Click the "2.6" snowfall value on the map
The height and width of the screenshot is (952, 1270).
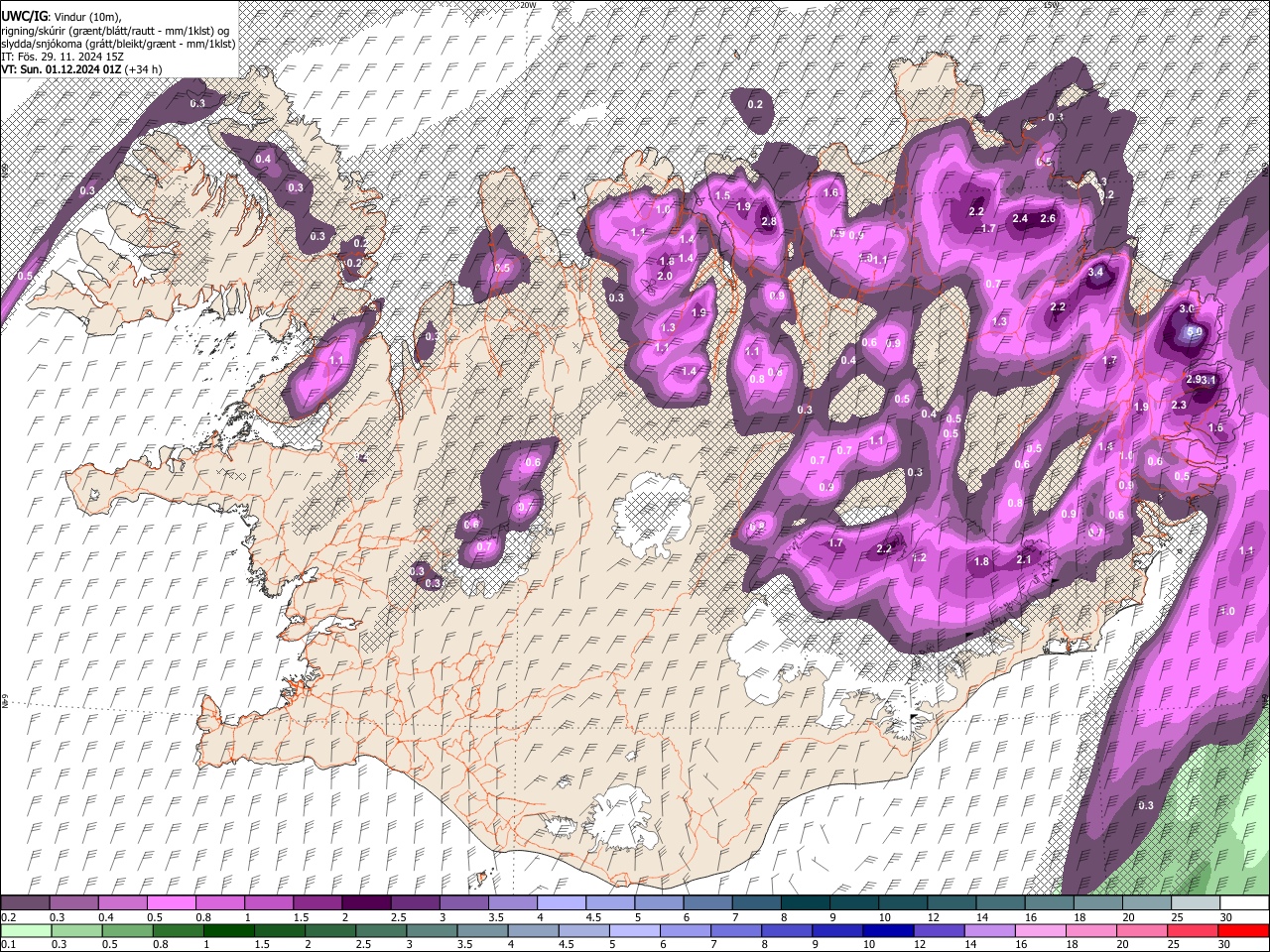click(x=1048, y=218)
